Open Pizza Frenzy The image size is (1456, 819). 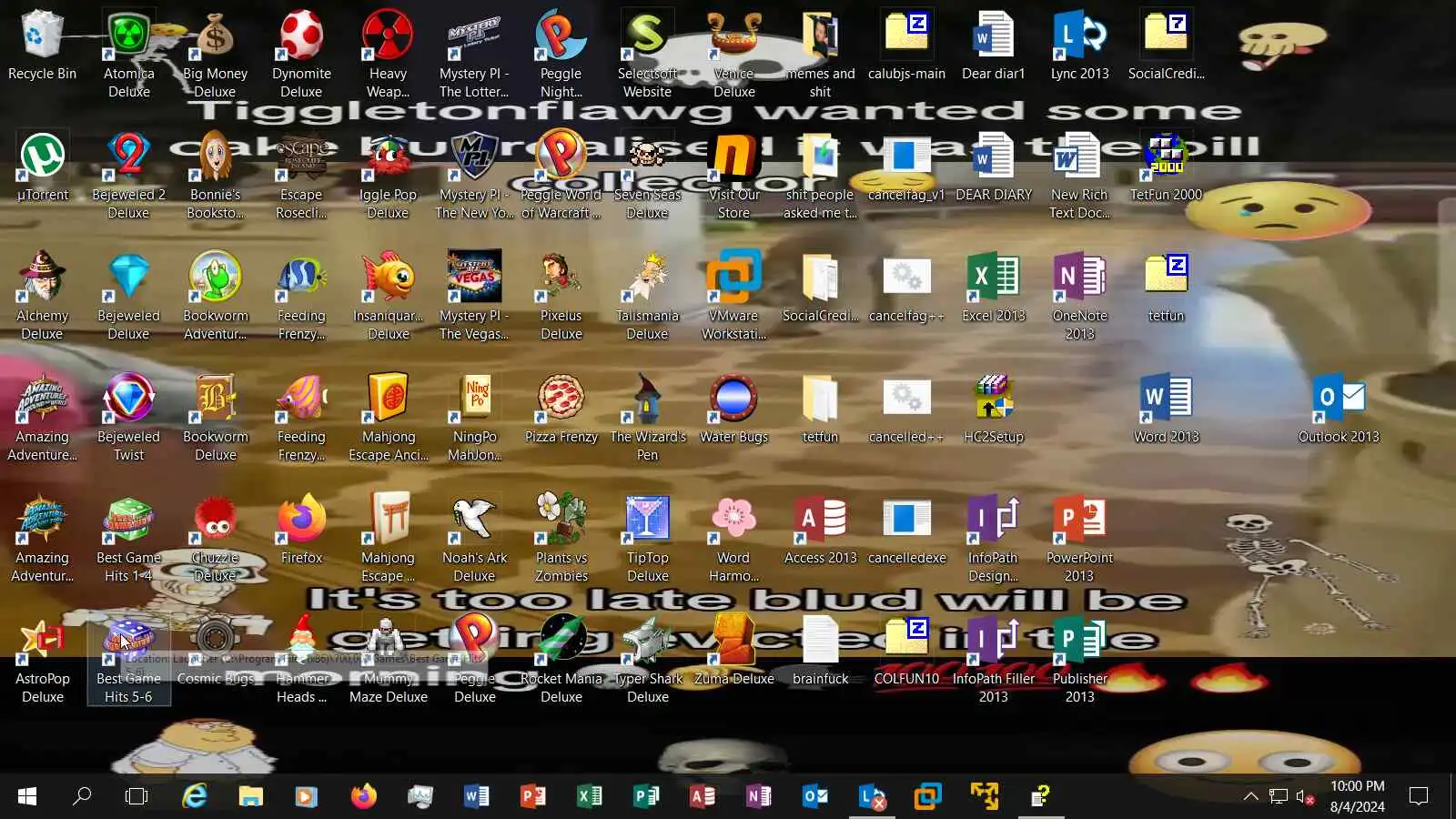point(561,409)
